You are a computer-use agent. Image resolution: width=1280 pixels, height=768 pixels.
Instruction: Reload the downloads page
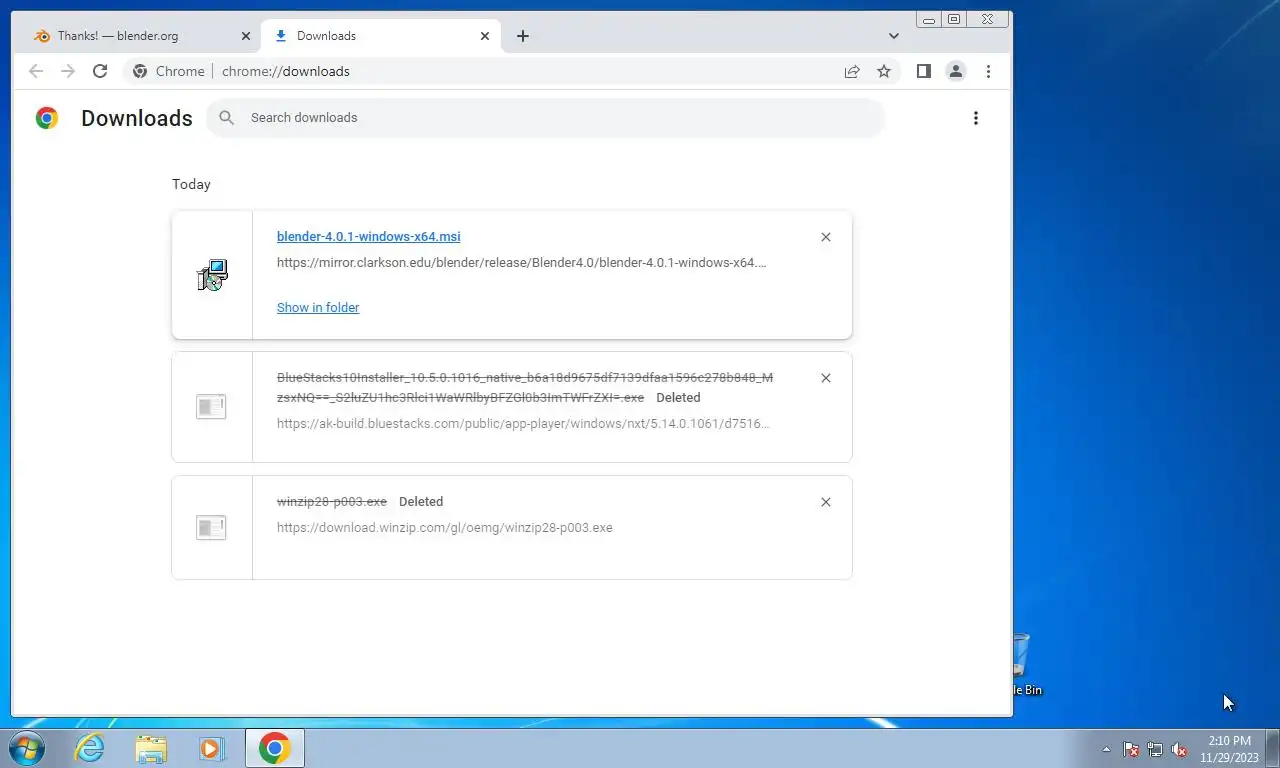pos(100,71)
